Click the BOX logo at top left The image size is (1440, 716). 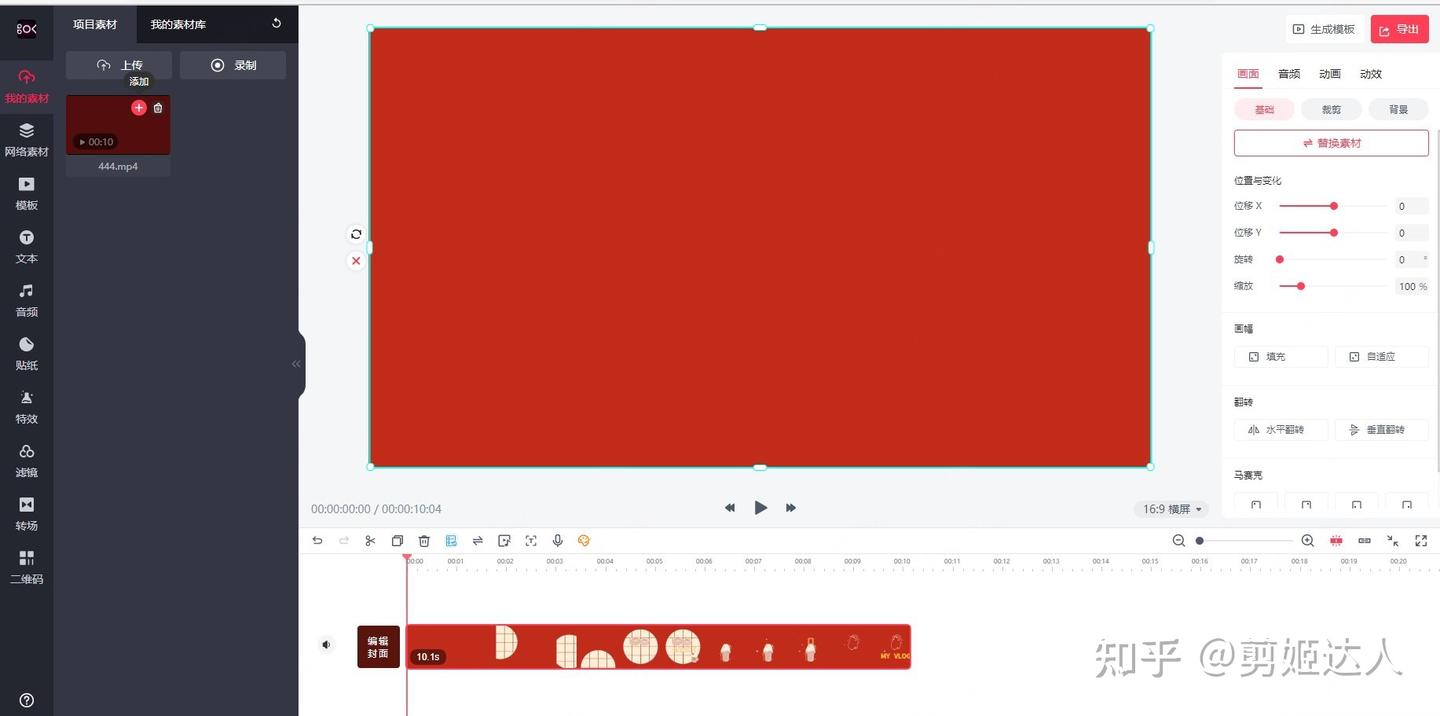point(26,29)
